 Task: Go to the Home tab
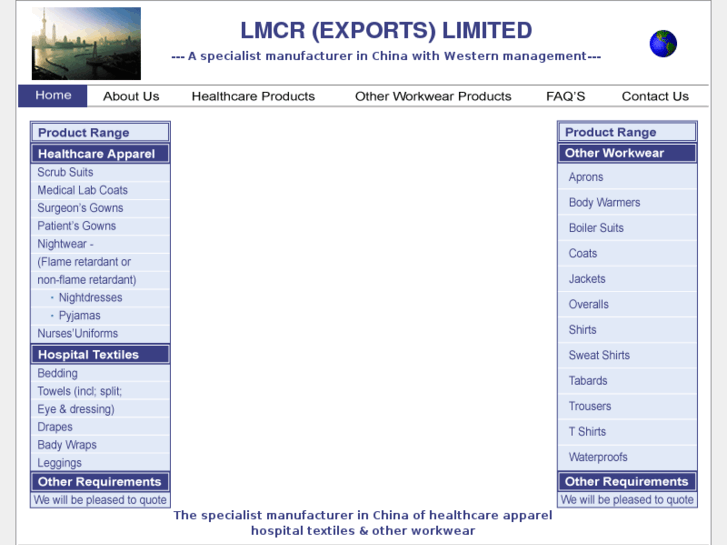click(53, 96)
